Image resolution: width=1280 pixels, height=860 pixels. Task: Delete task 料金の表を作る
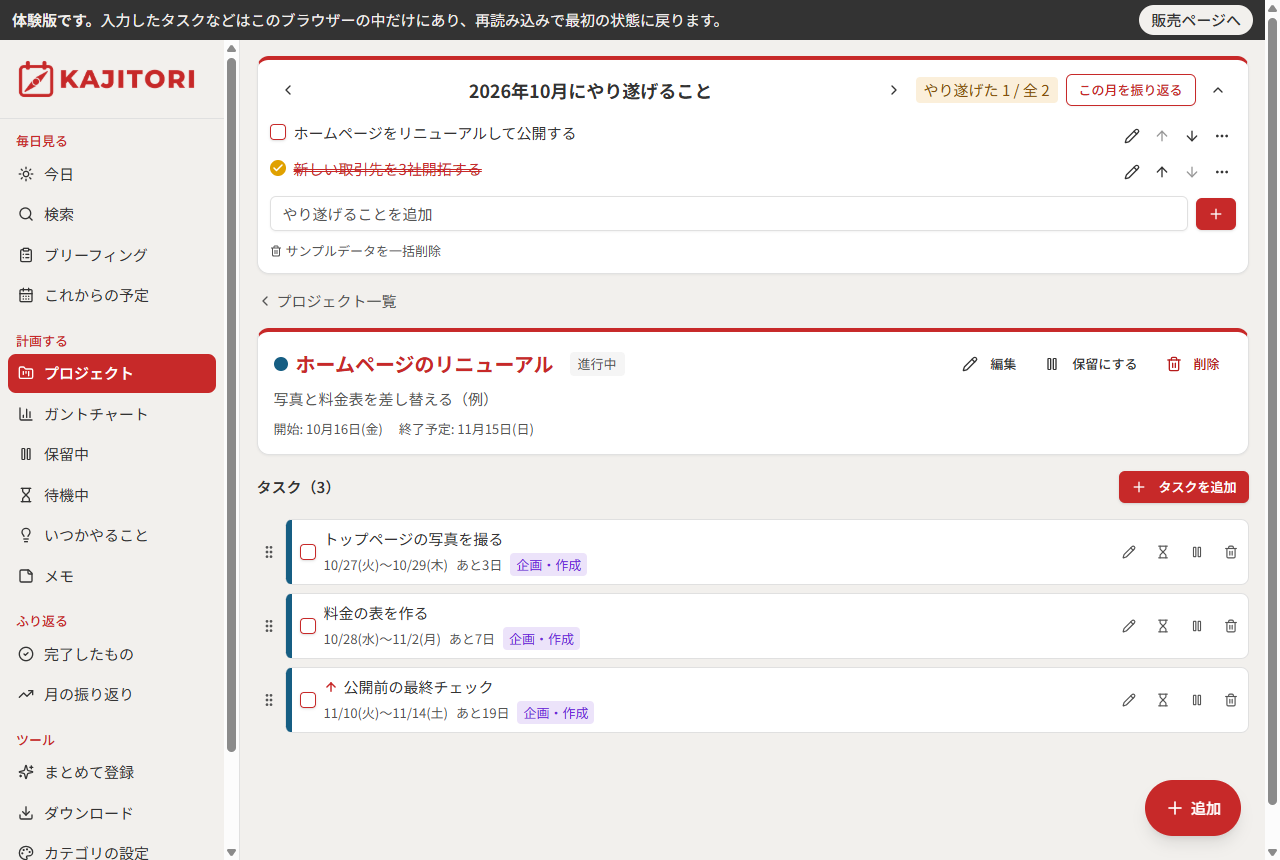pos(1231,626)
